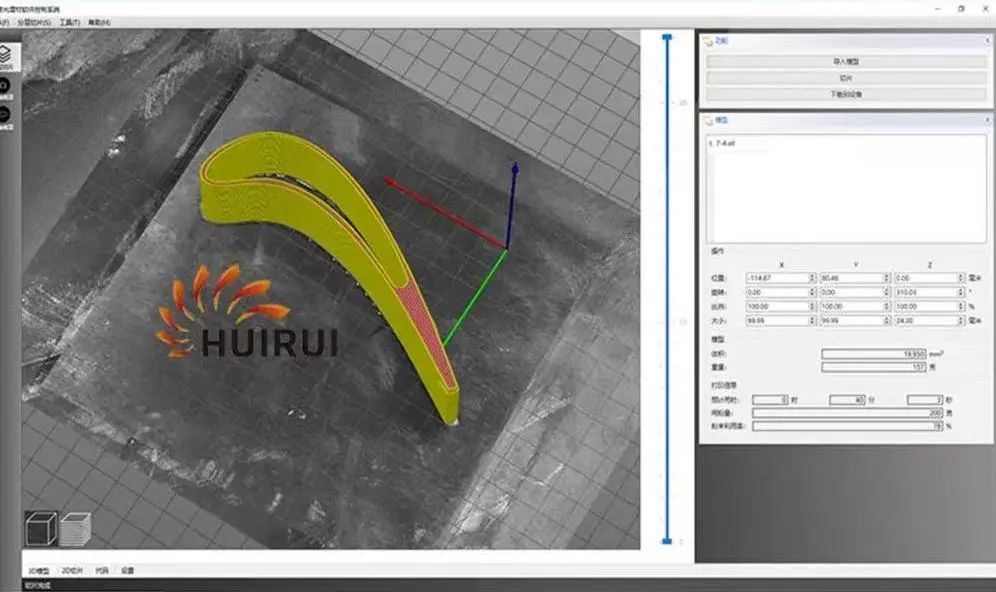This screenshot has width=996, height=592.
Task: Click the rotation Z stepper arrows
Action: point(962,292)
